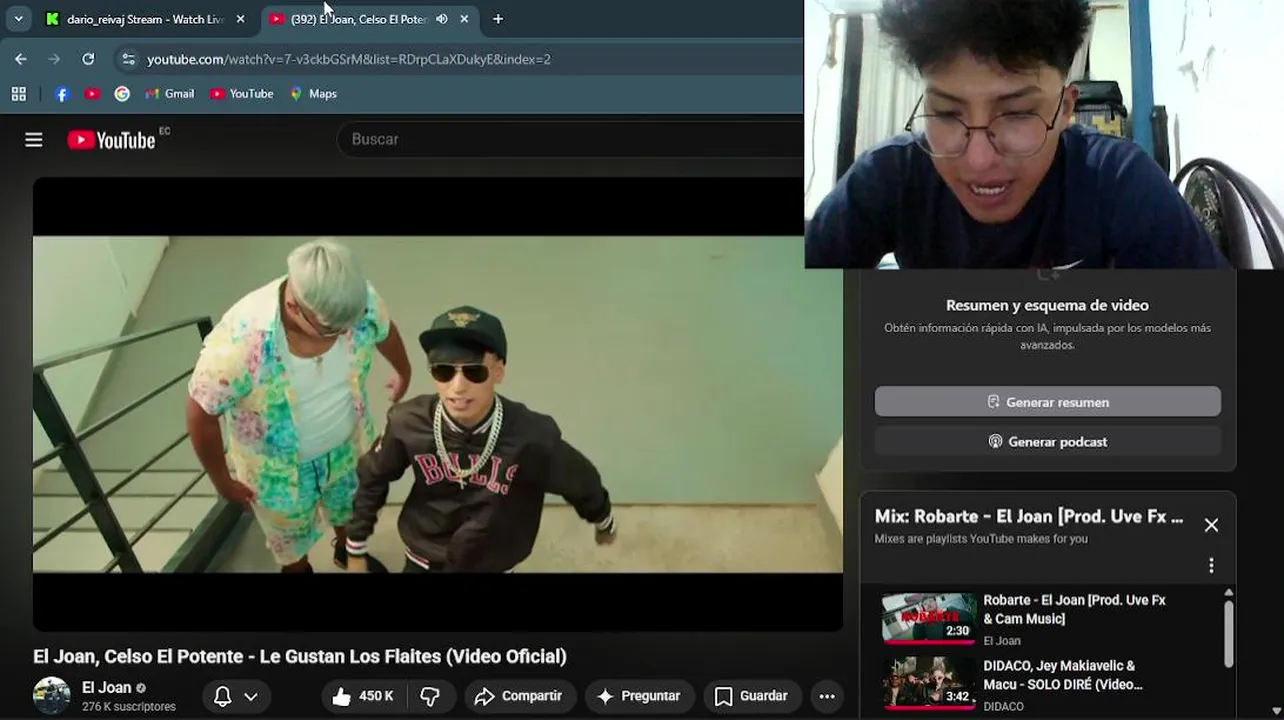This screenshot has width=1284, height=720.
Task: Open the YouTube hamburger guide menu
Action: pyautogui.click(x=34, y=140)
